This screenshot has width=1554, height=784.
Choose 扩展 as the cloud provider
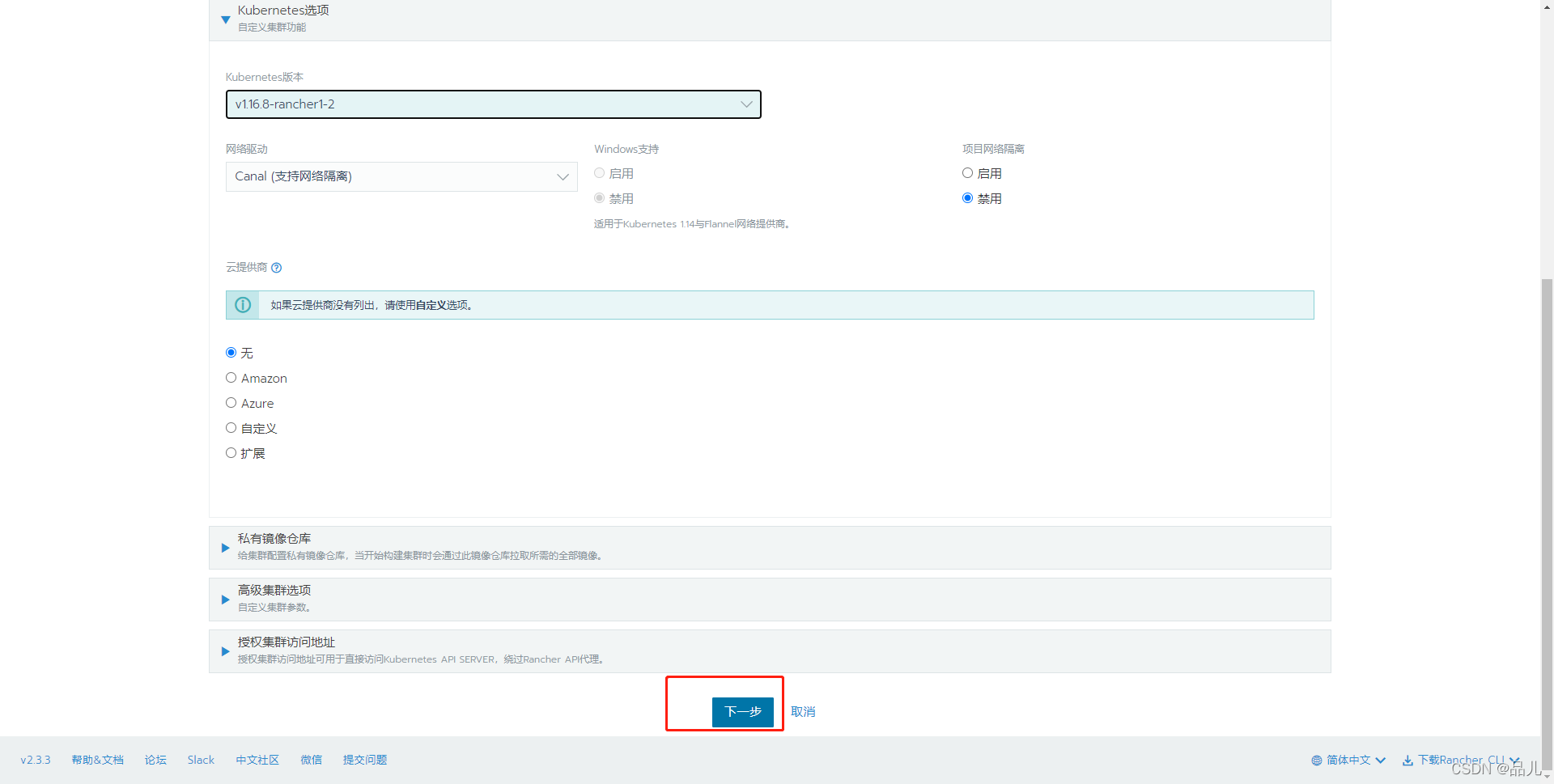click(231, 453)
